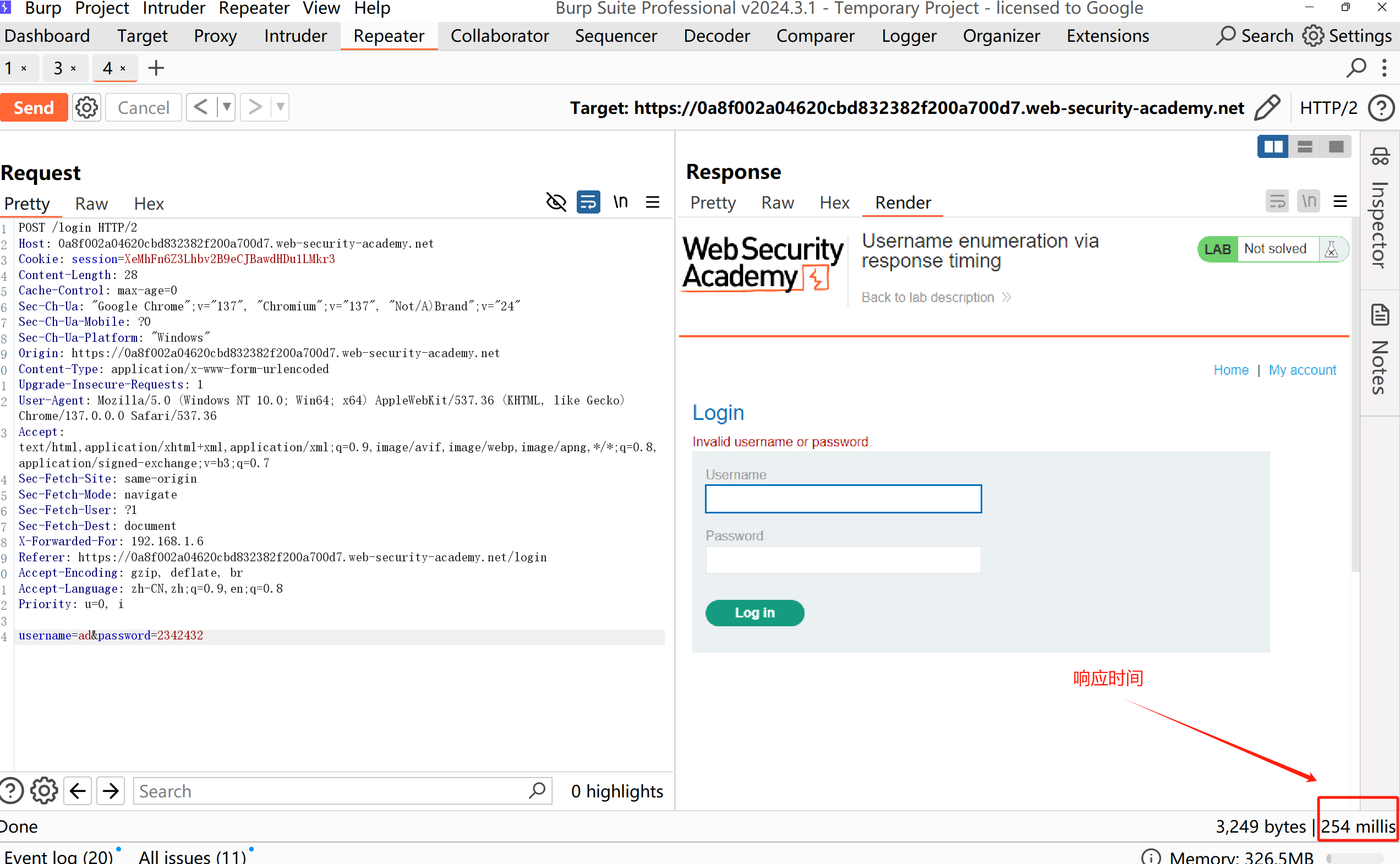Click the request Search input field
Image resolution: width=1400 pixels, height=864 pixels.
click(331, 791)
